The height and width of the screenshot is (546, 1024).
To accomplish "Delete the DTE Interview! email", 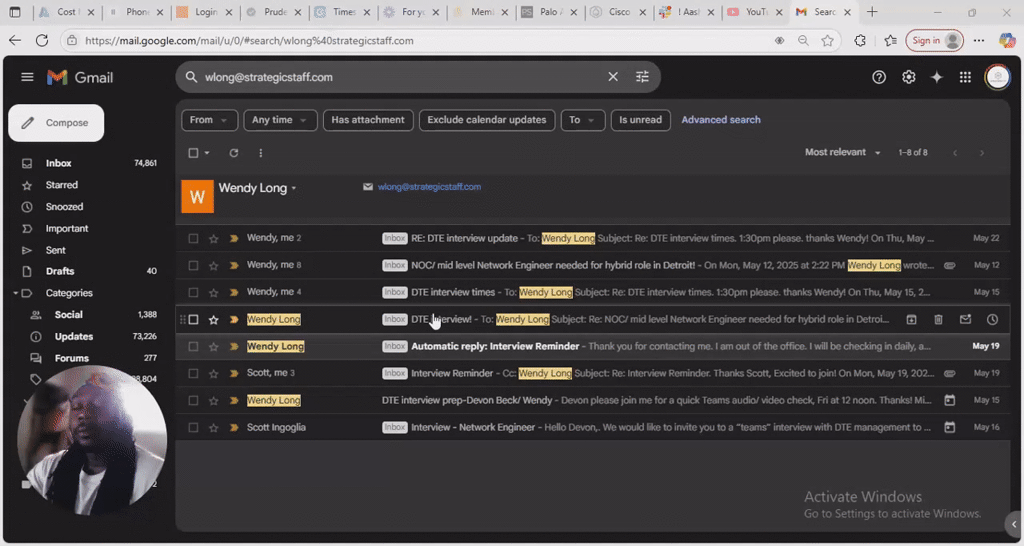I will point(938,319).
